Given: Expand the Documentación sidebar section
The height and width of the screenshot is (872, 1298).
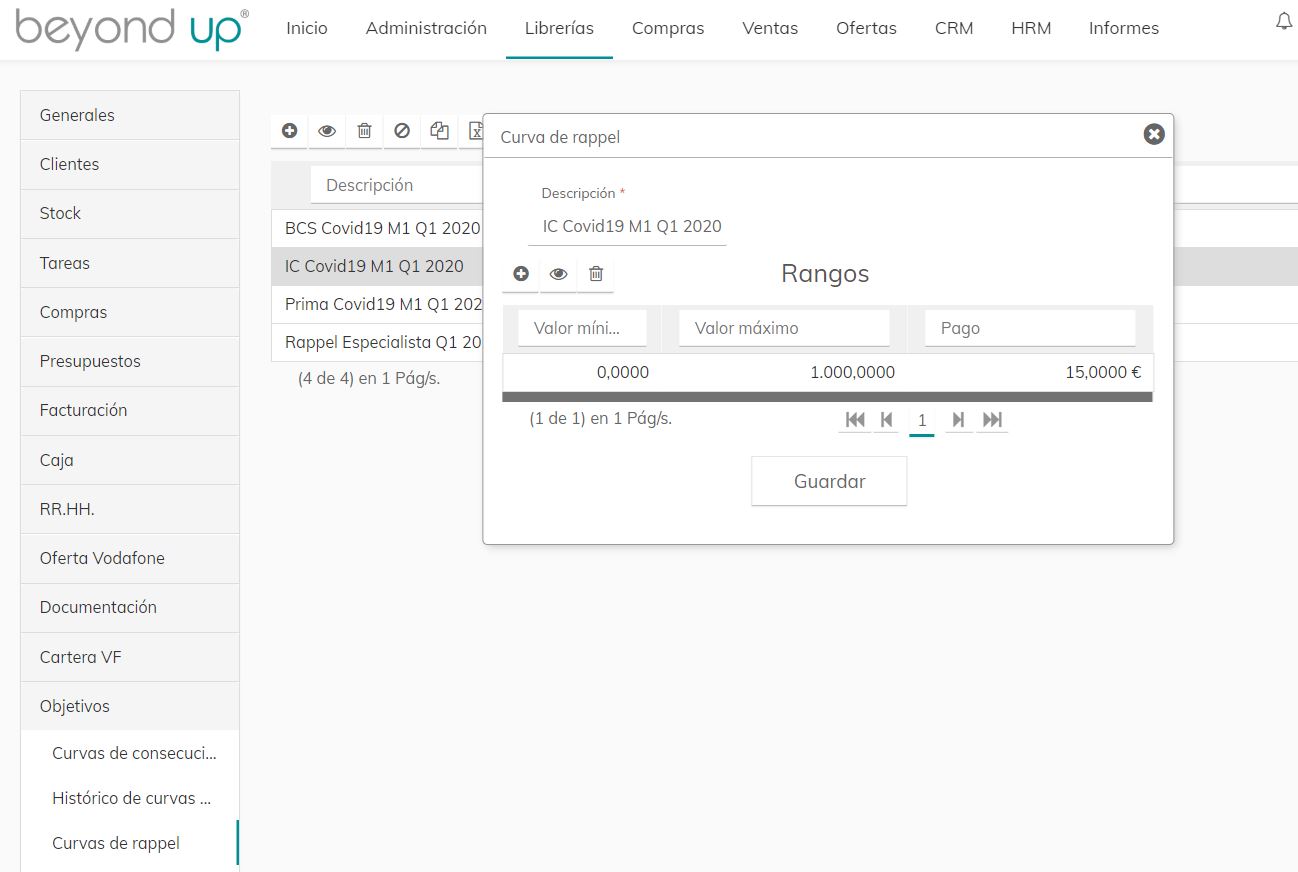Looking at the screenshot, I should 130,607.
